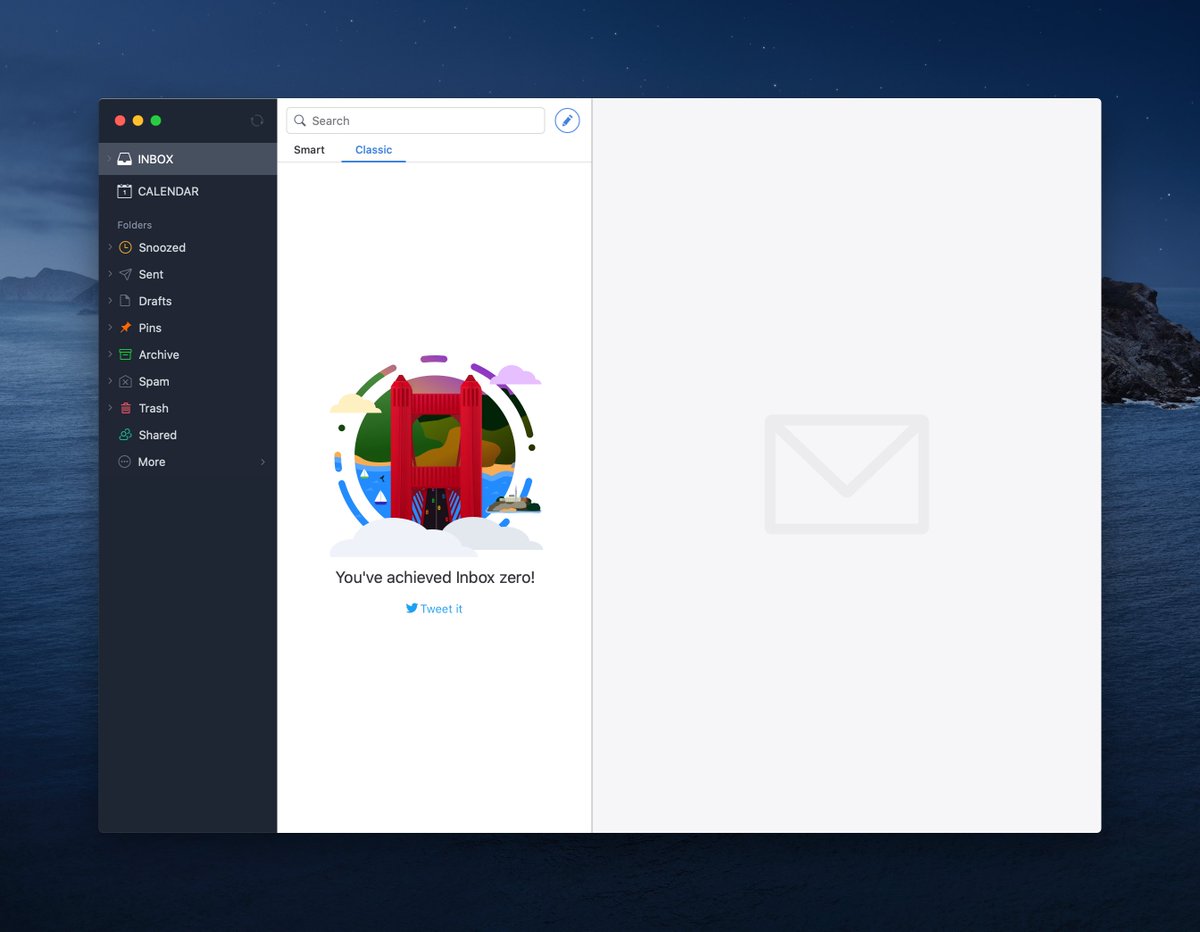Click the Sent paper plane icon
This screenshot has height=932, width=1200.
pyautogui.click(x=125, y=274)
